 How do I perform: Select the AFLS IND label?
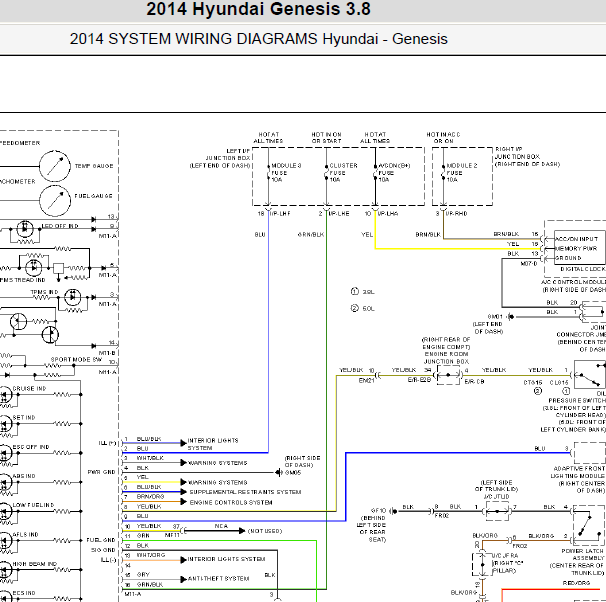pyautogui.click(x=26, y=534)
